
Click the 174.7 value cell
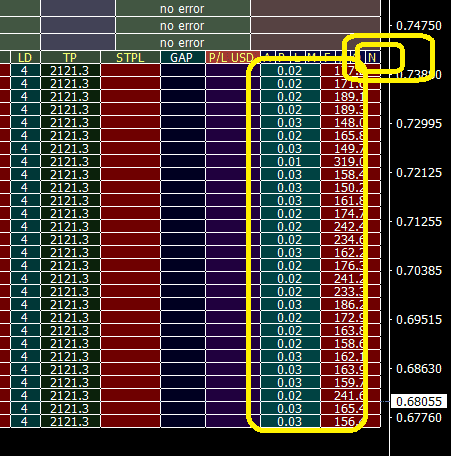[x=350, y=214]
